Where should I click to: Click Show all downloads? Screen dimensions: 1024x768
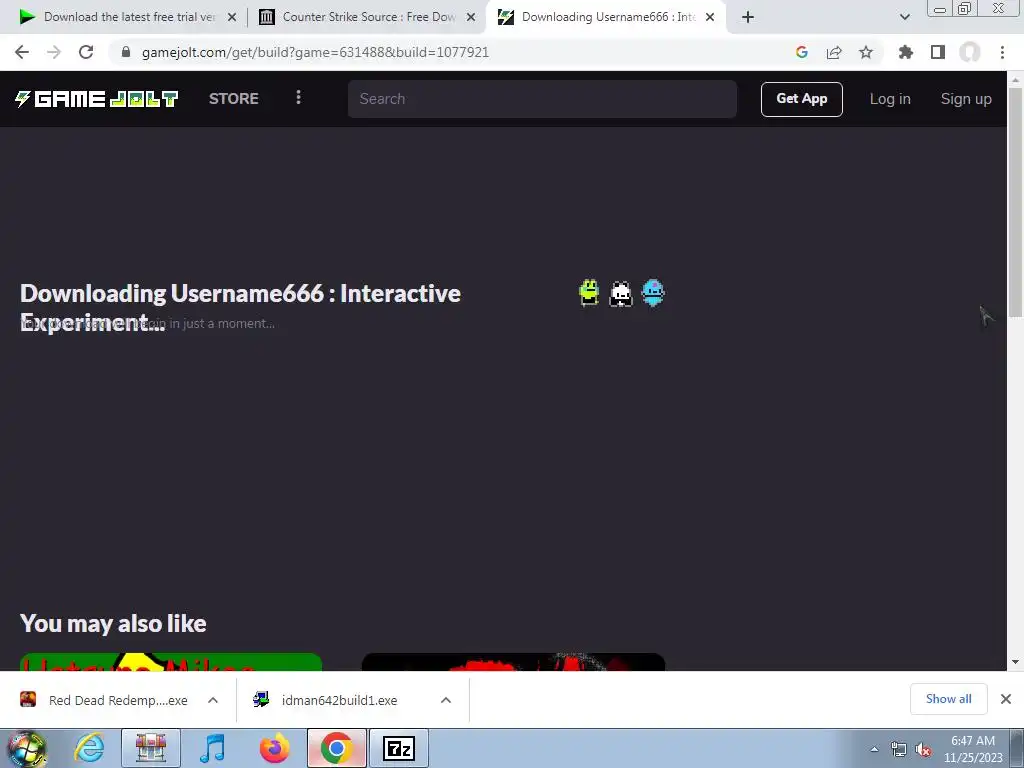coord(948,699)
